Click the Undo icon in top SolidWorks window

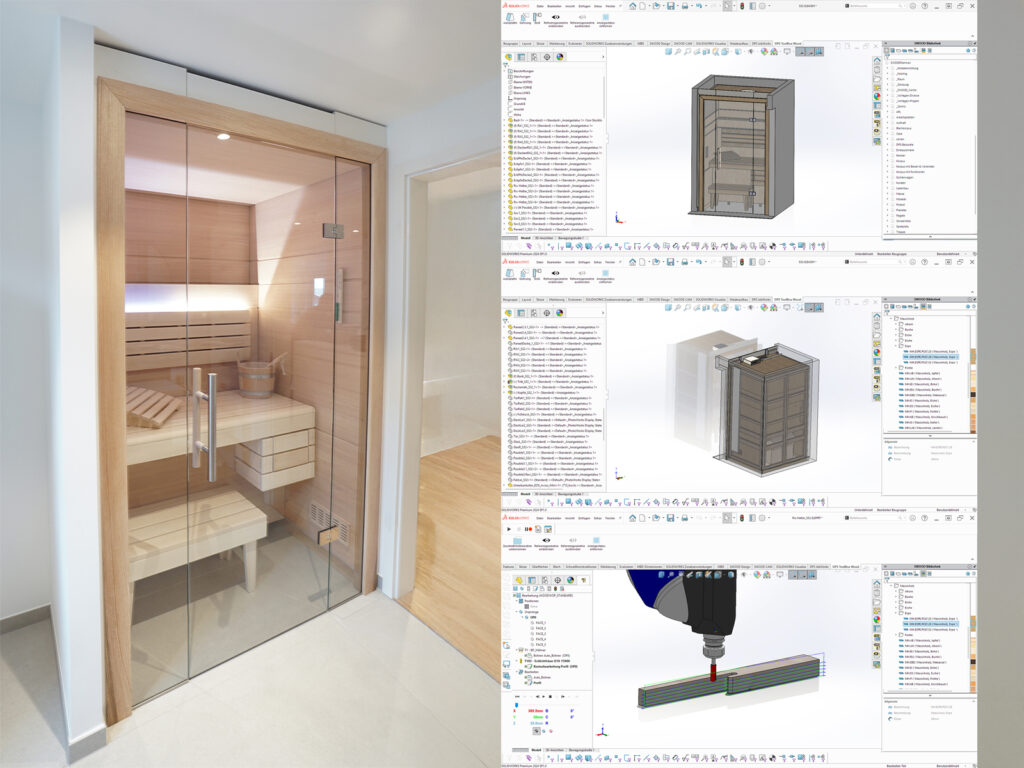[x=699, y=6]
